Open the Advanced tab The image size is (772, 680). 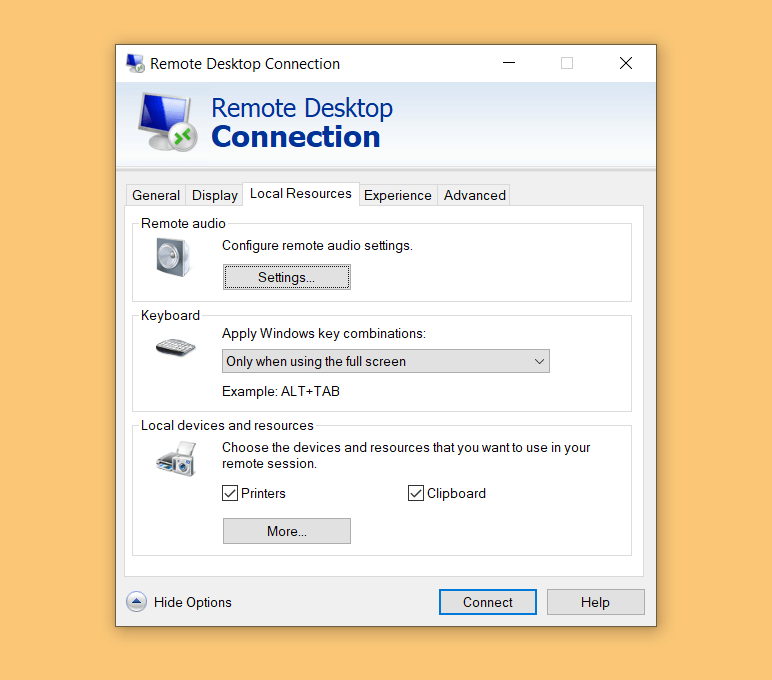(x=474, y=195)
